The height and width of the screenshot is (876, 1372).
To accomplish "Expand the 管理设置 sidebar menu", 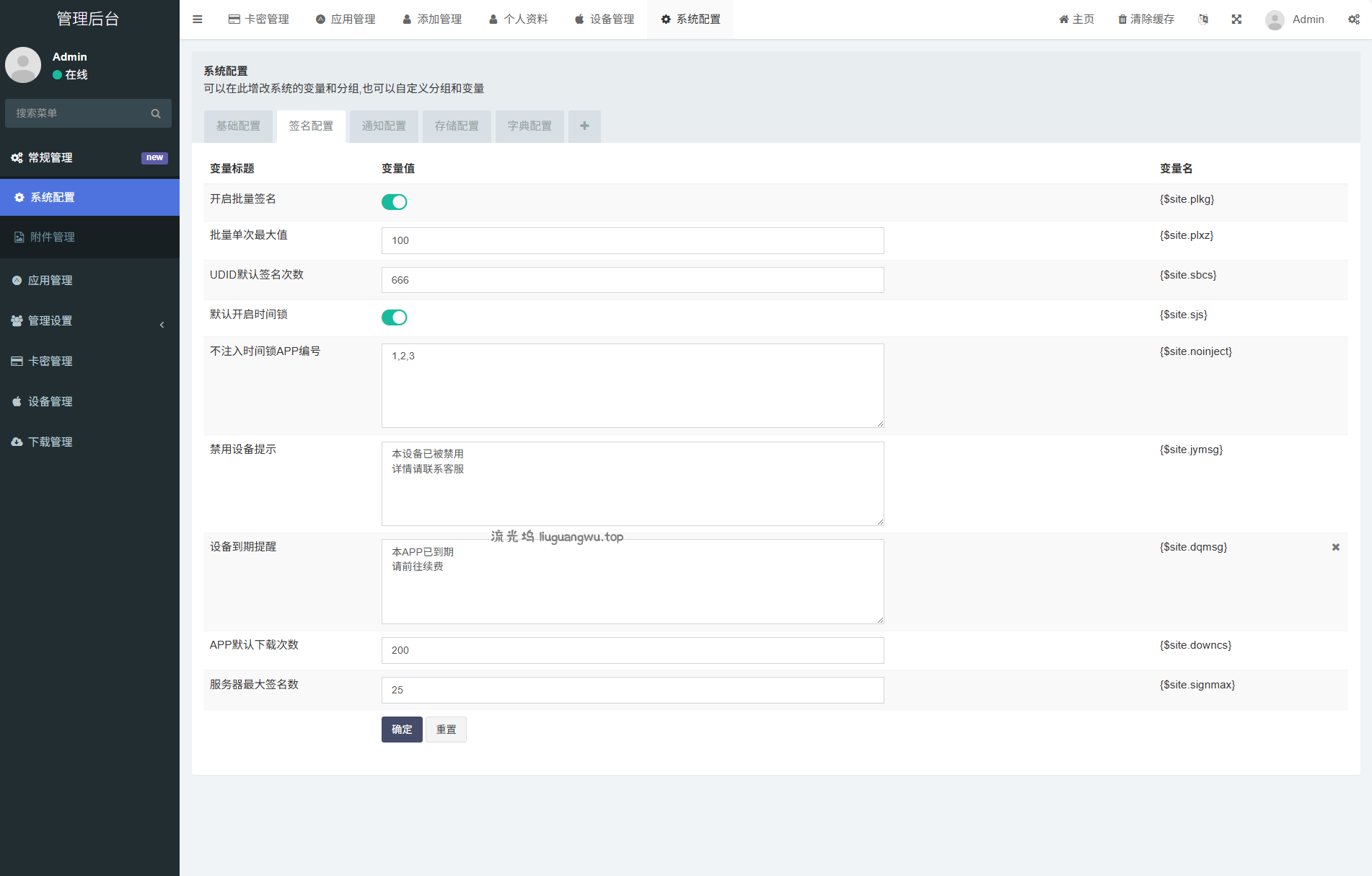I will (89, 321).
